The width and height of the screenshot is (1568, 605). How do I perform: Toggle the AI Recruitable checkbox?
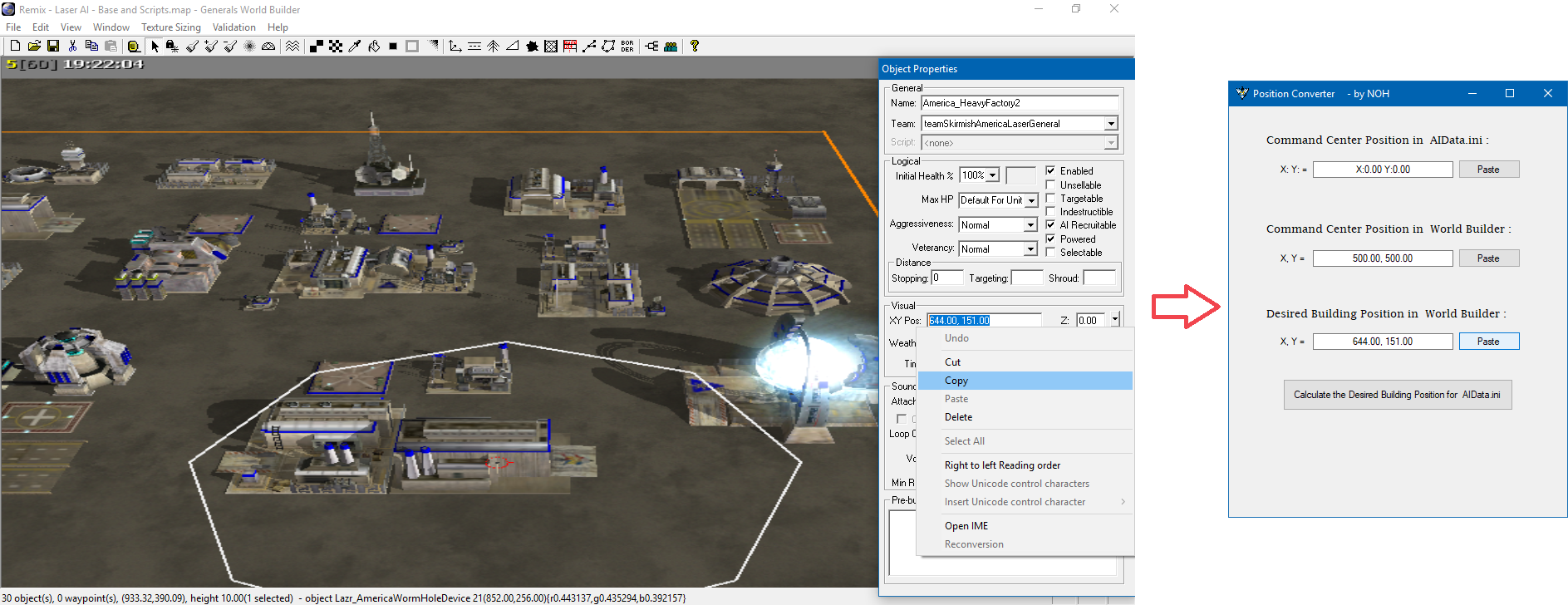pos(1050,225)
